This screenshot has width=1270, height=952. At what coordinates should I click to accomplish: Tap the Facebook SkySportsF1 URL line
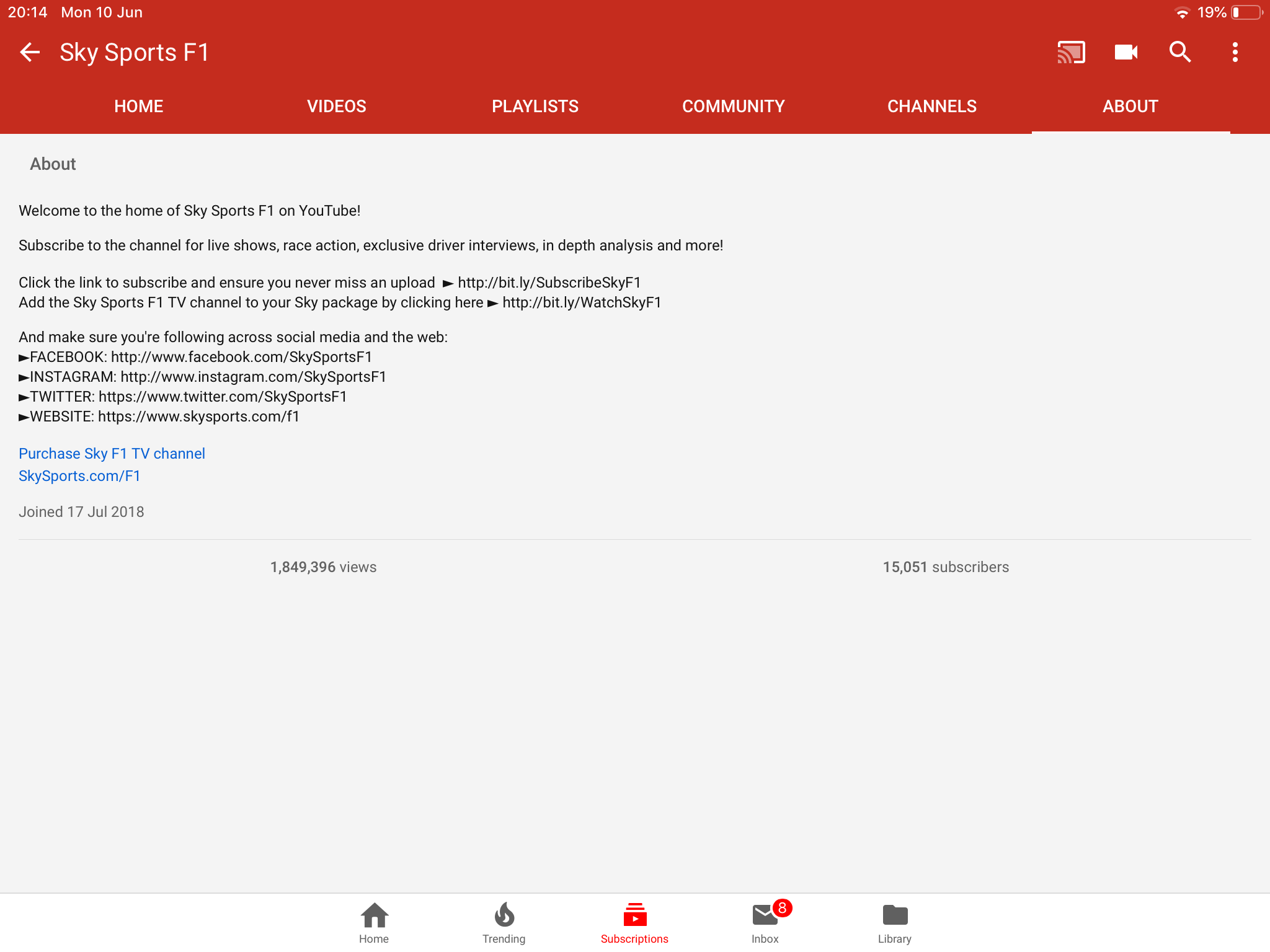(x=195, y=357)
